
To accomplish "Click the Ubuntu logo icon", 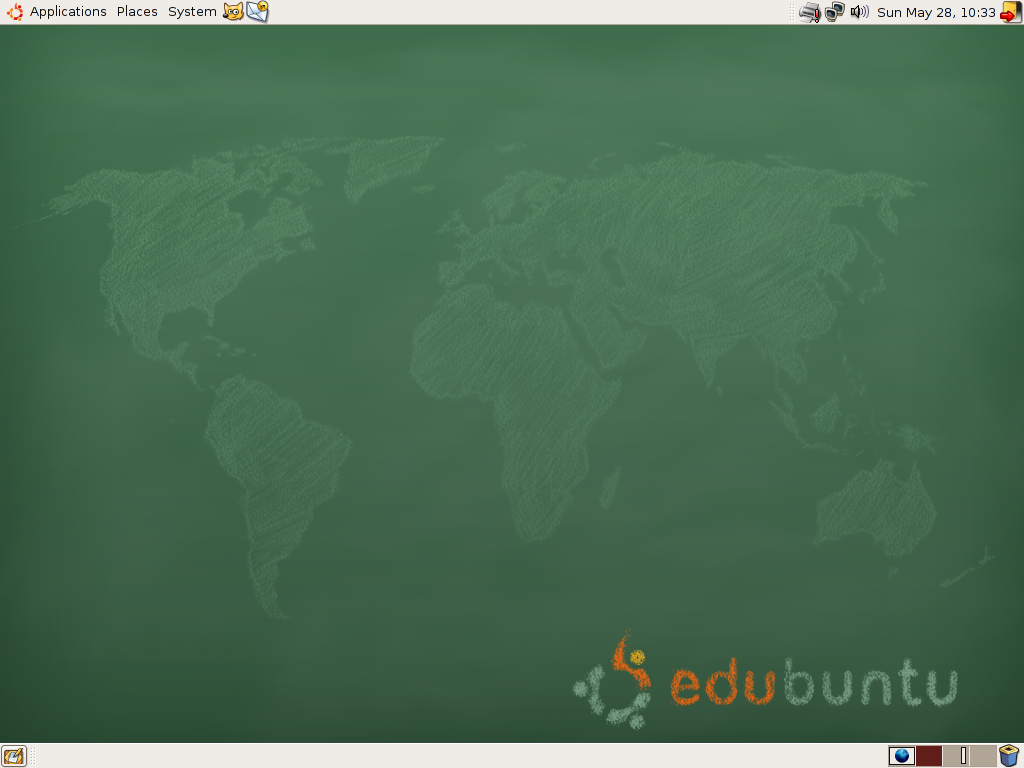I will coord(15,12).
